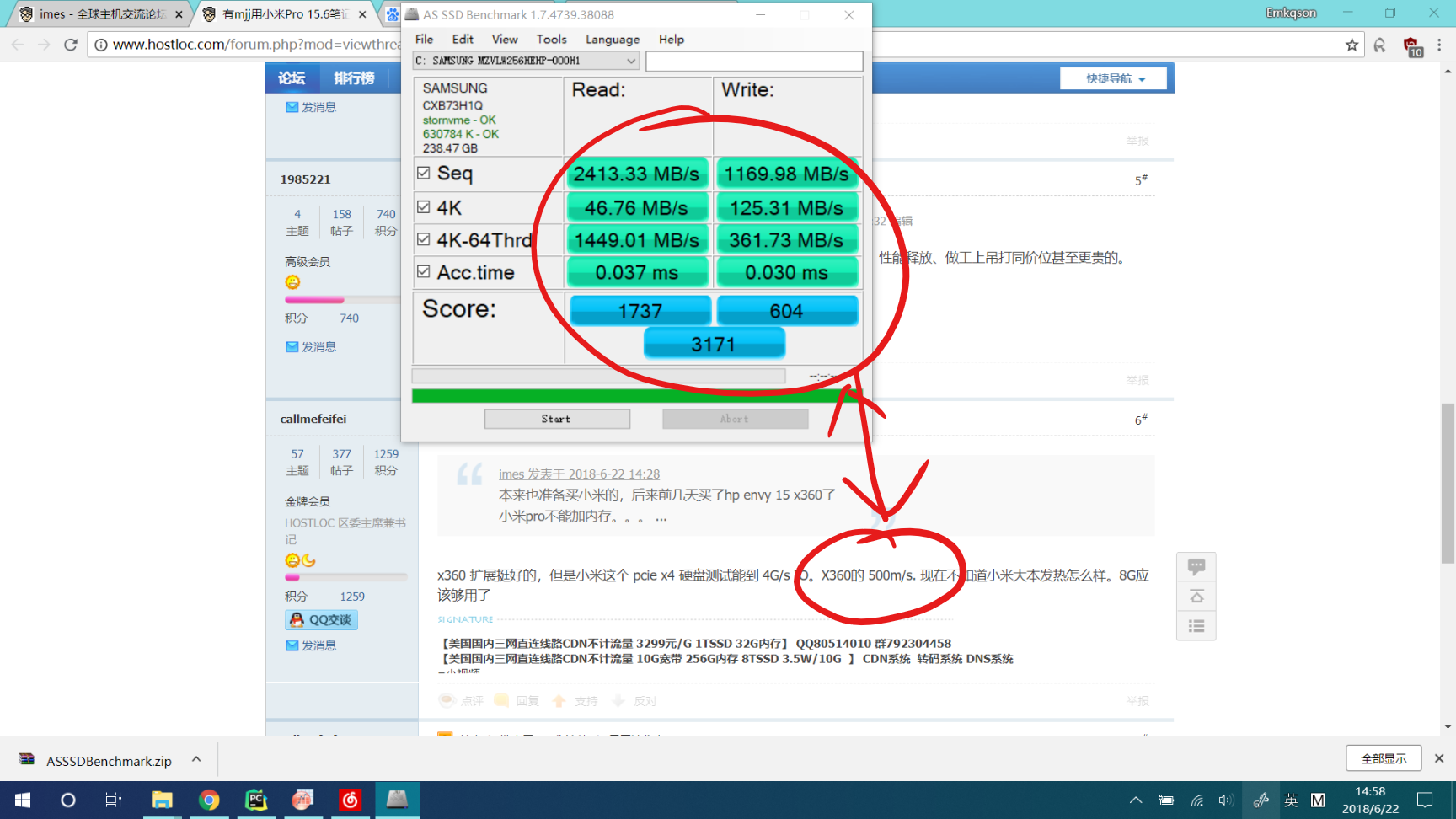Viewport: 1456px width, 819px height.
Task: Click the browser page vertical scrollbar thumb
Action: [1448, 483]
